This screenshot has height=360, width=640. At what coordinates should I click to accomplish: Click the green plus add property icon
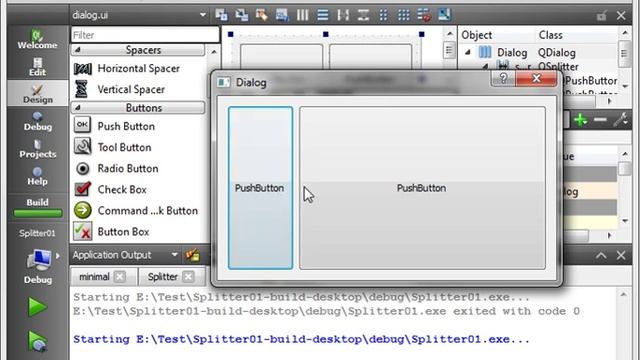pyautogui.click(x=580, y=120)
